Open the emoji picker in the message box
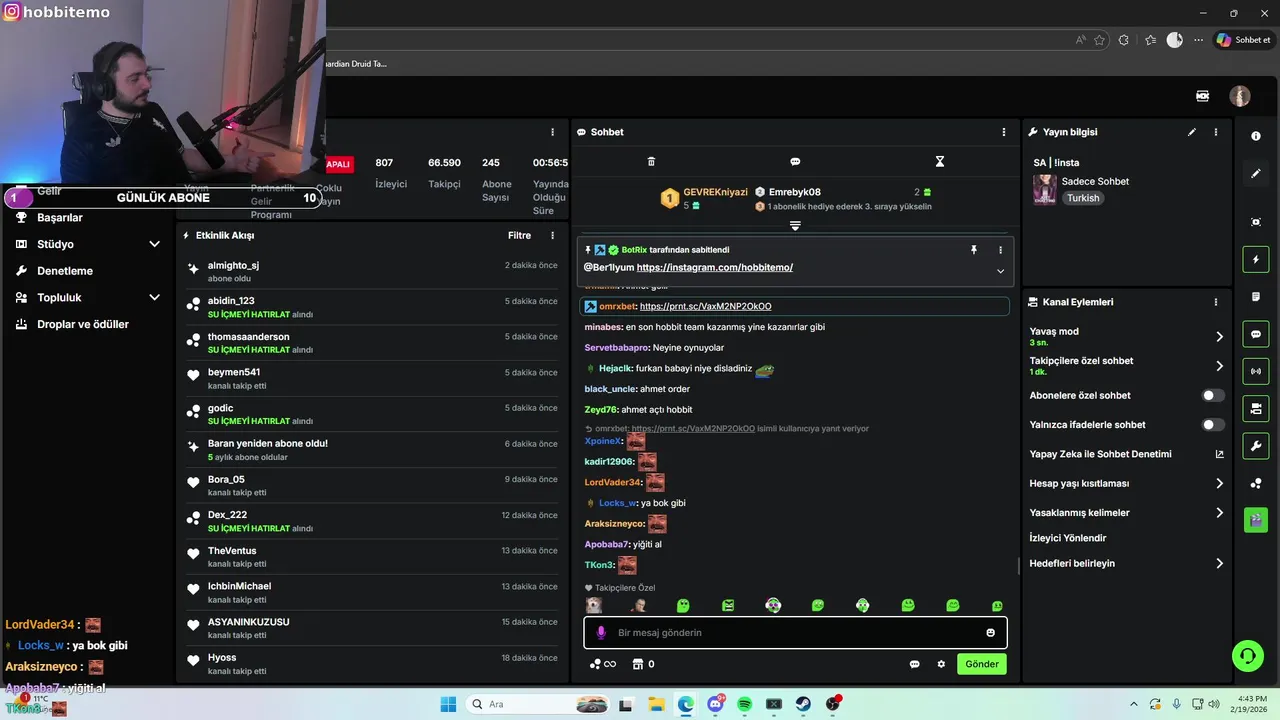This screenshot has height=720, width=1280. [x=991, y=633]
